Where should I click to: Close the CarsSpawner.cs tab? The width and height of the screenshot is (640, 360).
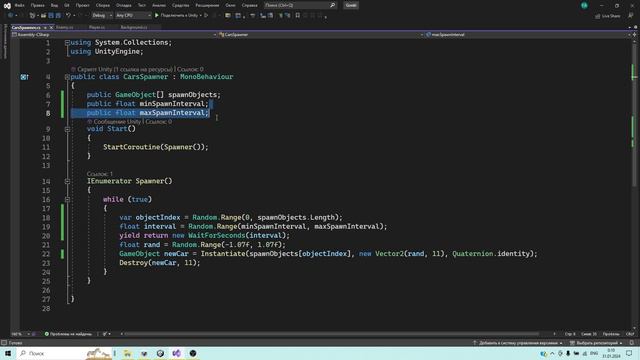[51, 27]
